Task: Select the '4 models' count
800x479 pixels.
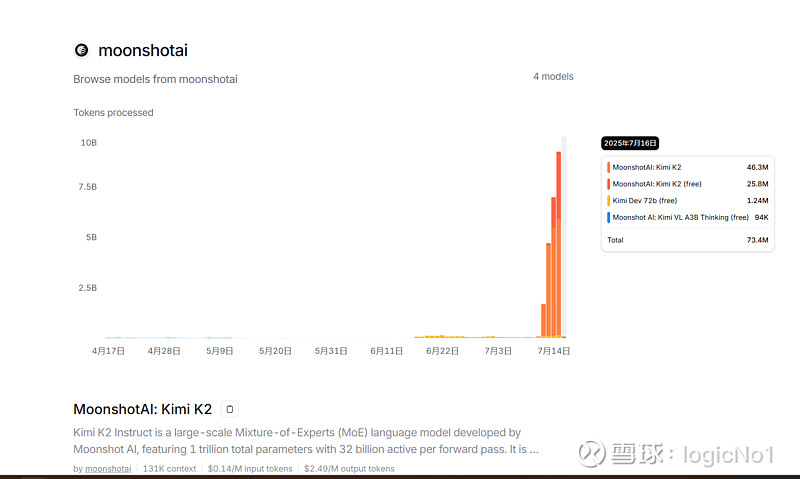Action: (x=553, y=77)
